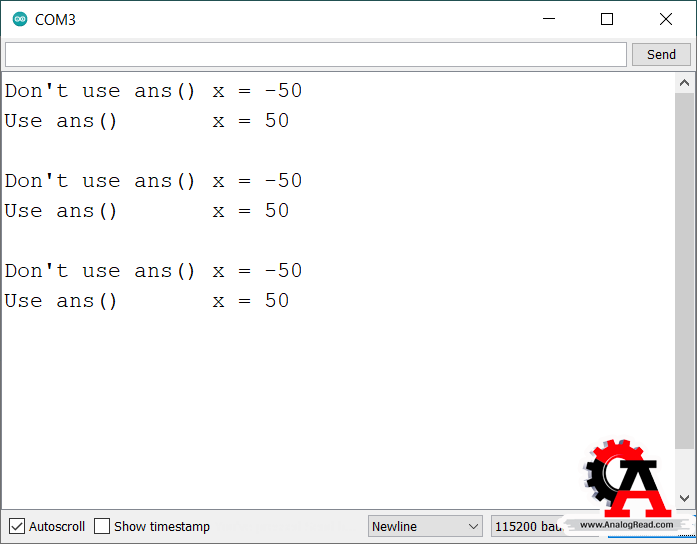
Task: Click the AnalogRead gear logo watermark
Action: coord(627,479)
